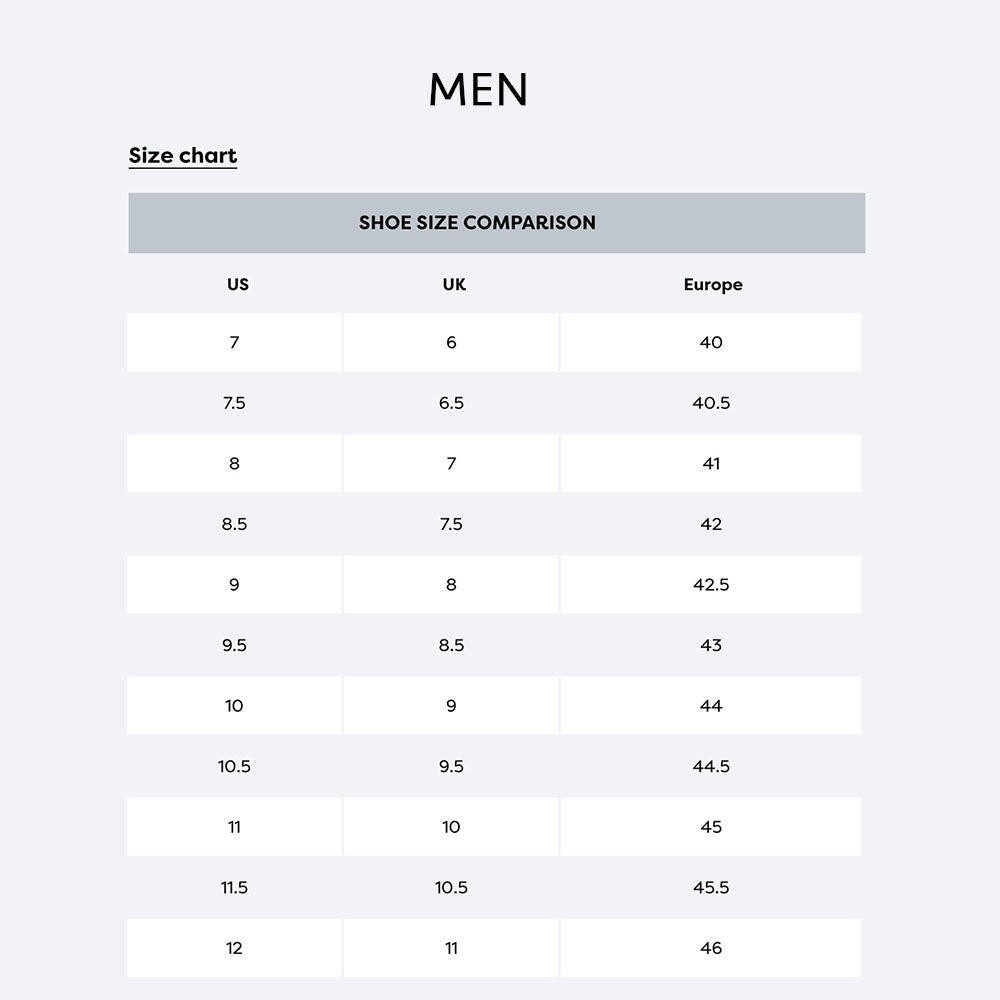Viewport: 1000px width, 1000px height.
Task: Select the UK size 10 cell
Action: tap(451, 827)
